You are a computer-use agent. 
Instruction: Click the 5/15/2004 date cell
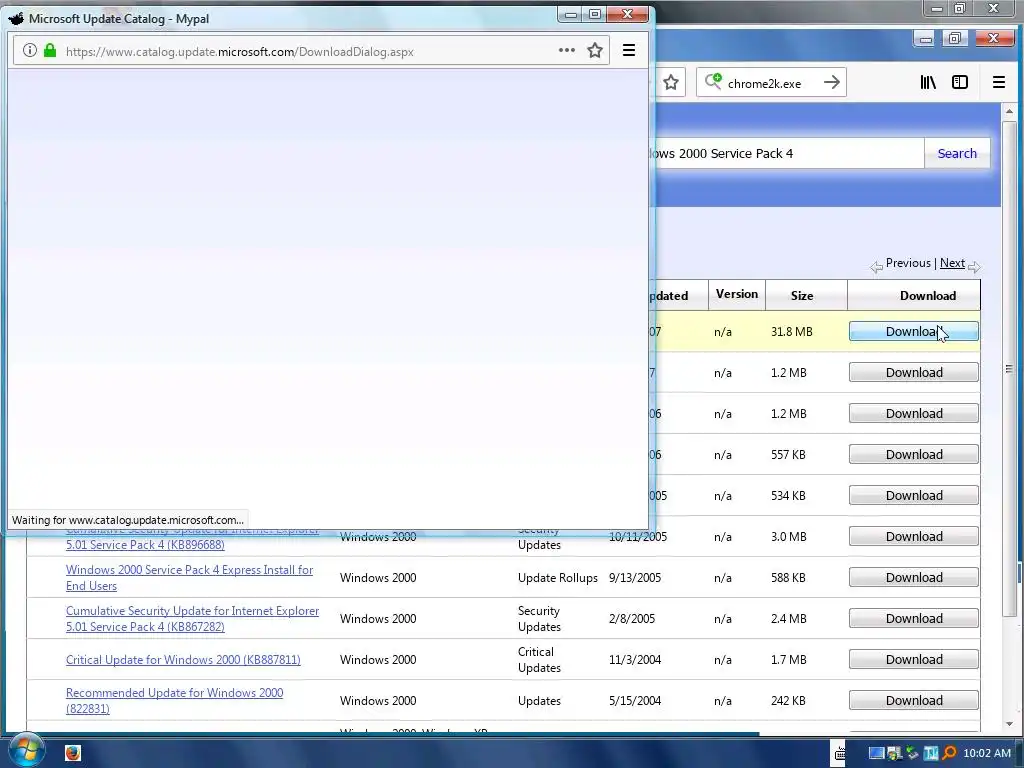pyautogui.click(x=635, y=701)
